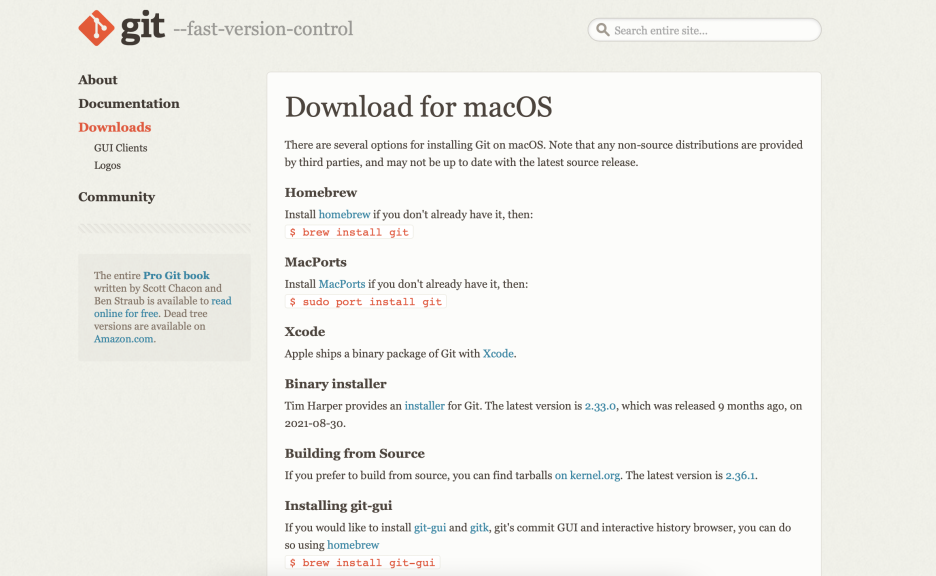This screenshot has height=576, width=936.
Task: Click the sudo port install git command
Action: point(366,302)
